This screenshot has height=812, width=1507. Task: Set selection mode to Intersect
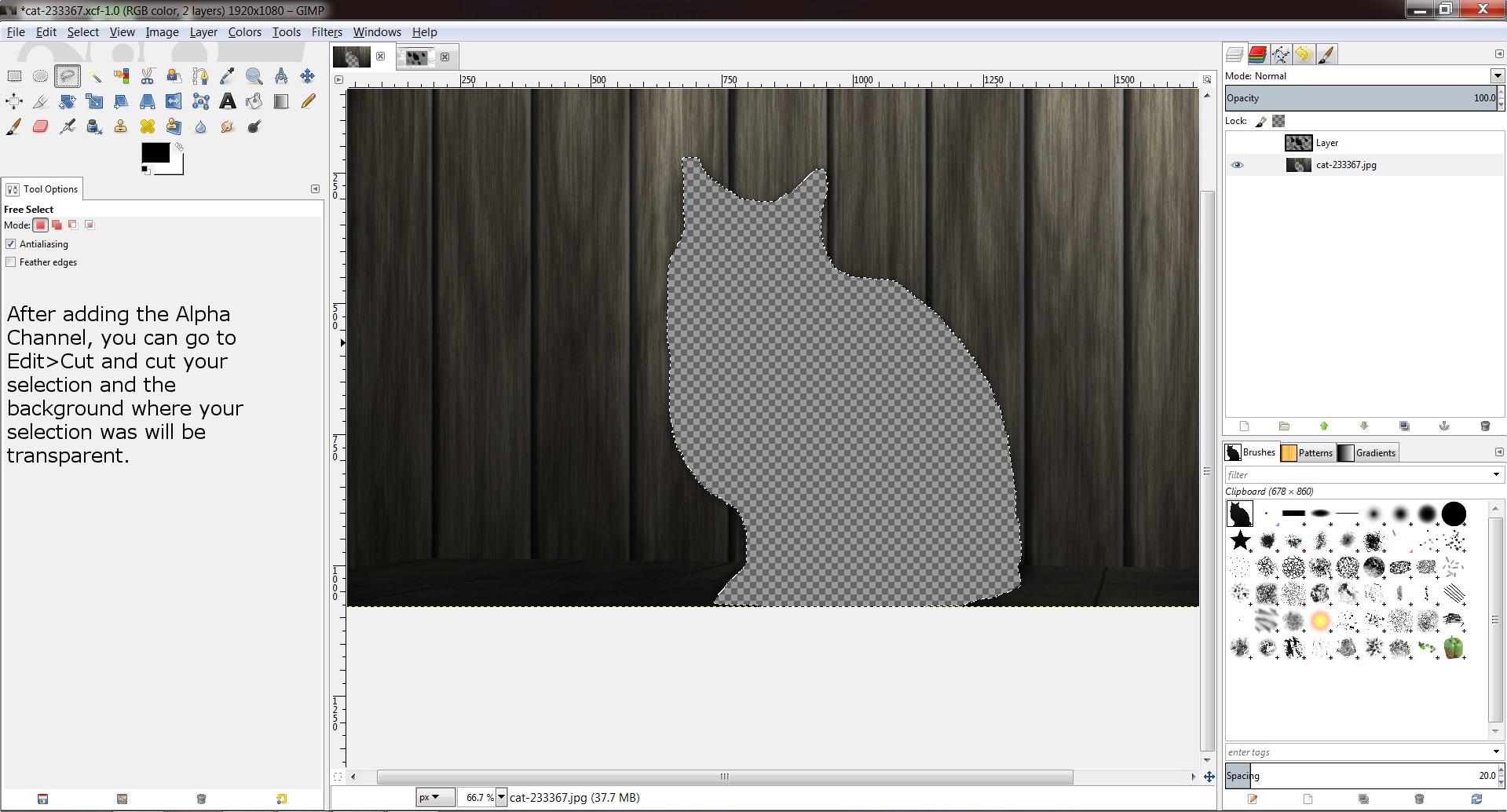pos(90,225)
